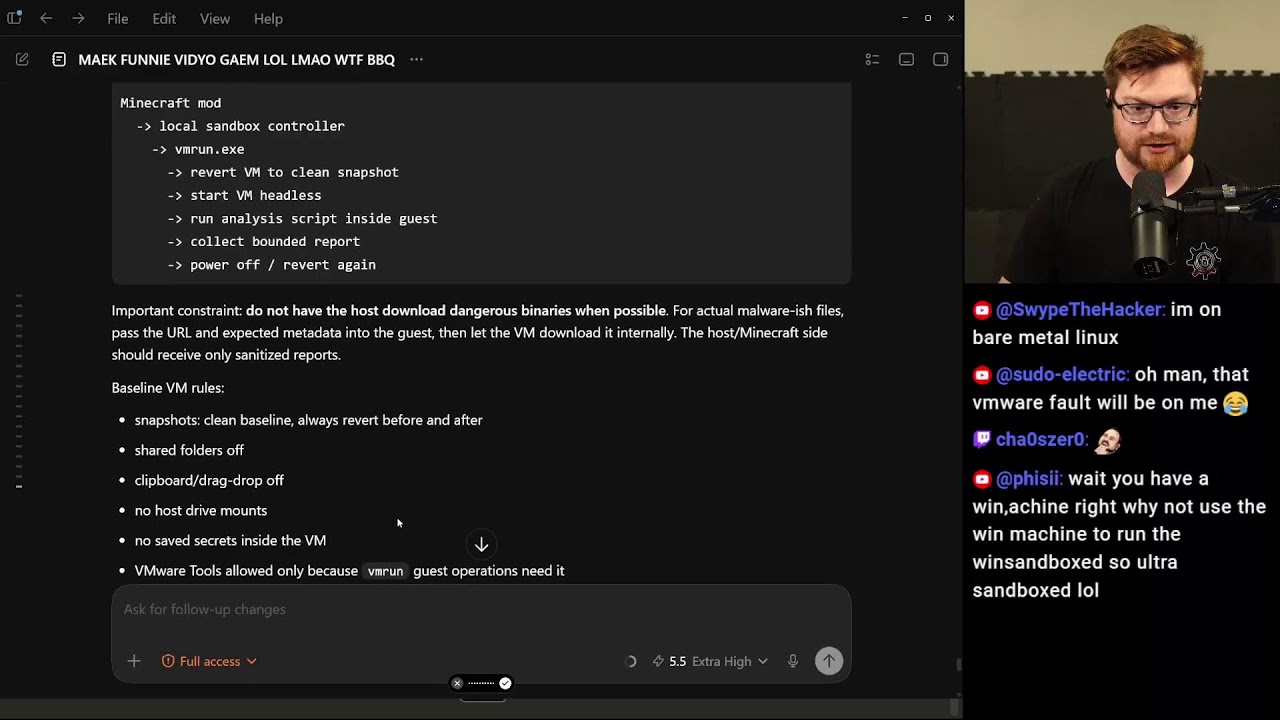Expand the Full access permissions dropdown
This screenshot has height=720, width=1280.
[x=209, y=661]
